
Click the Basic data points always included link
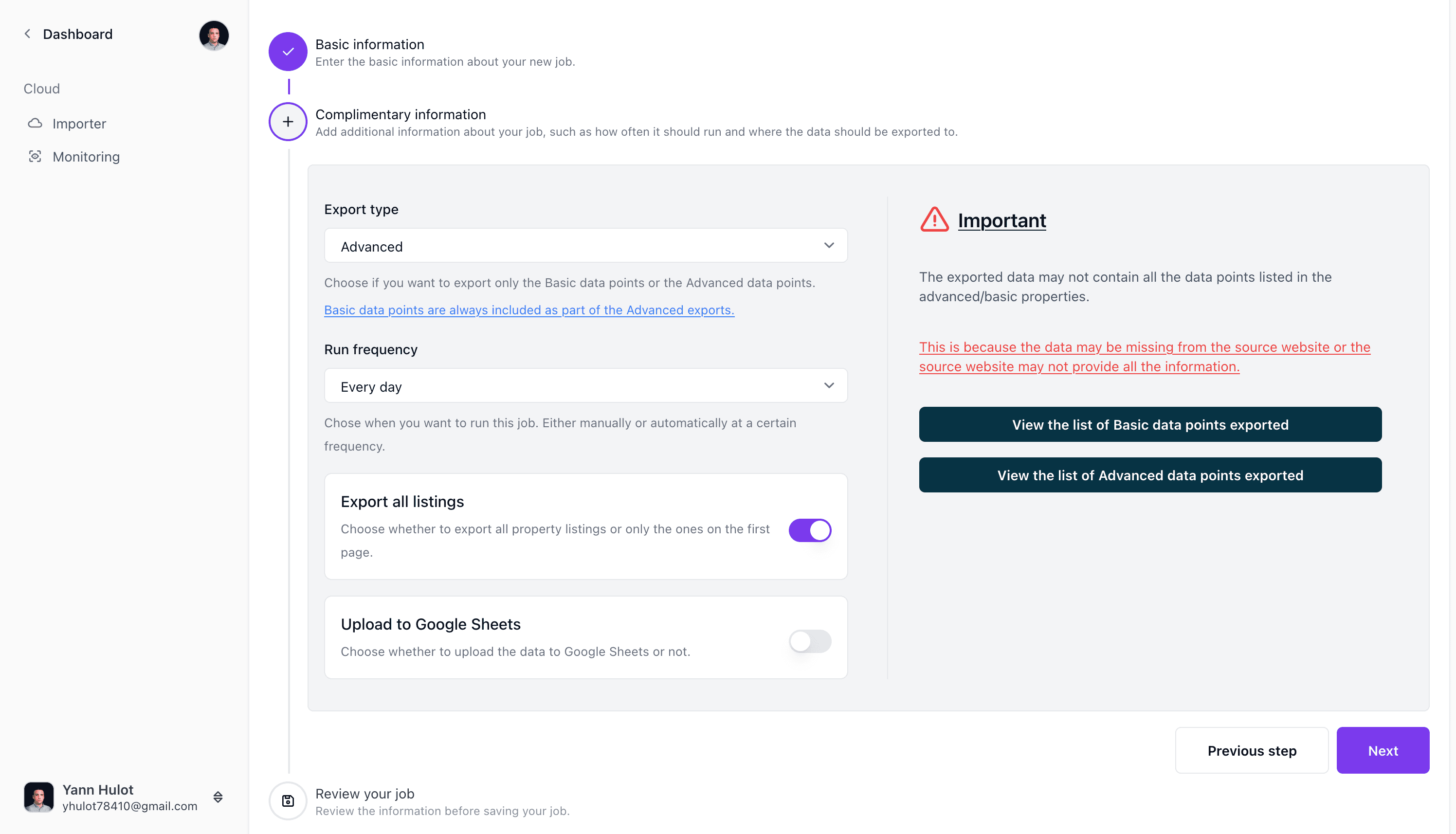528,310
